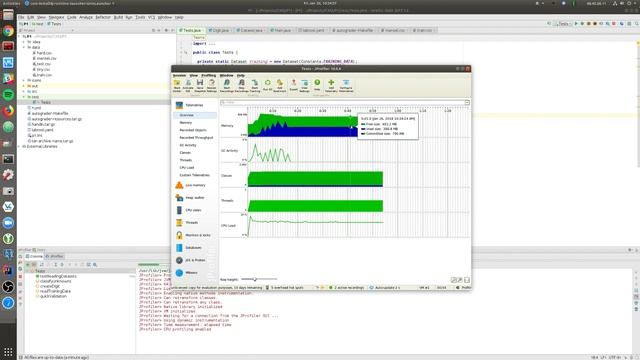Image resolution: width=640 pixels, height=360 pixels.
Task: Open Analyze menu in IntelliJ
Action: tap(86, 18)
